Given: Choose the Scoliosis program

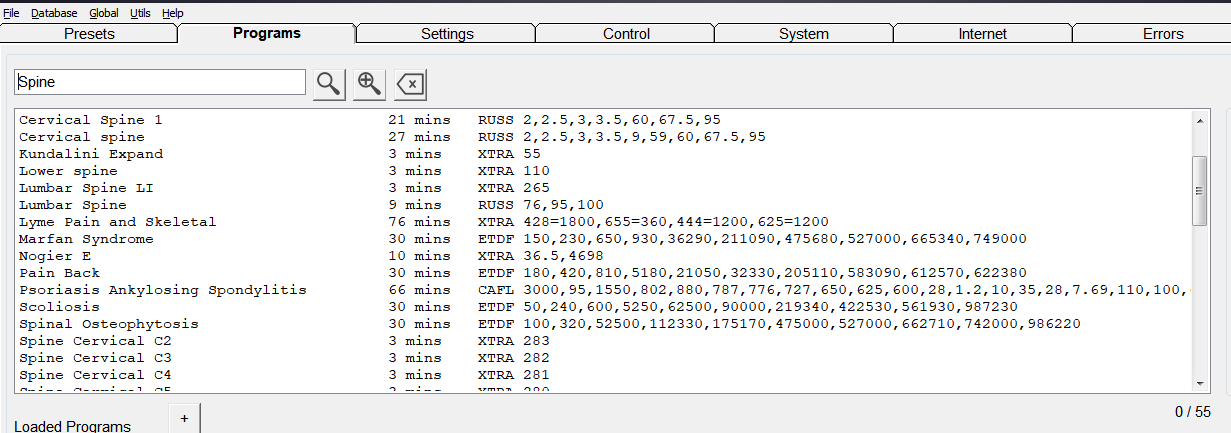Looking at the screenshot, I should click(x=604, y=307).
